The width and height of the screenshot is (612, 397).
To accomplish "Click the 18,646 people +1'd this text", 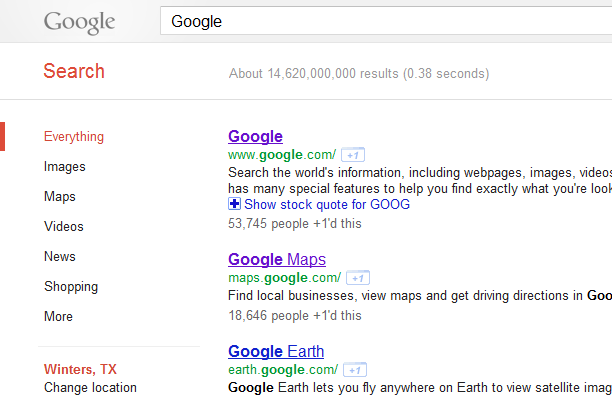I will 295,315.
